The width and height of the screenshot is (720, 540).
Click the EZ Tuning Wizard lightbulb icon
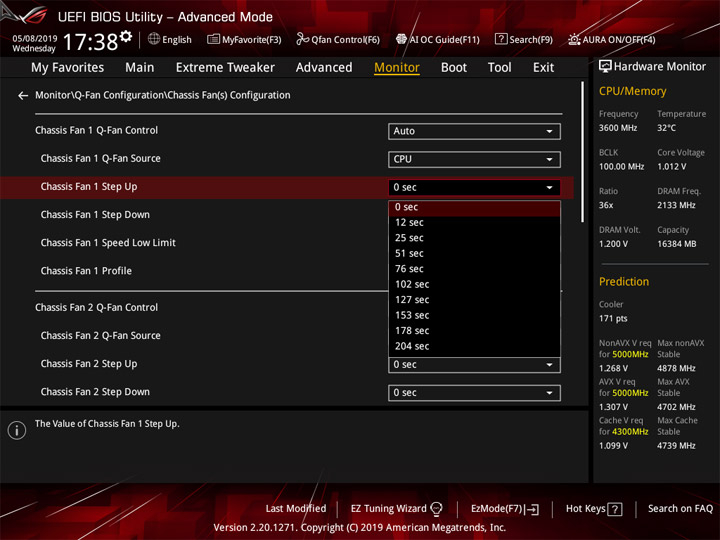436,509
